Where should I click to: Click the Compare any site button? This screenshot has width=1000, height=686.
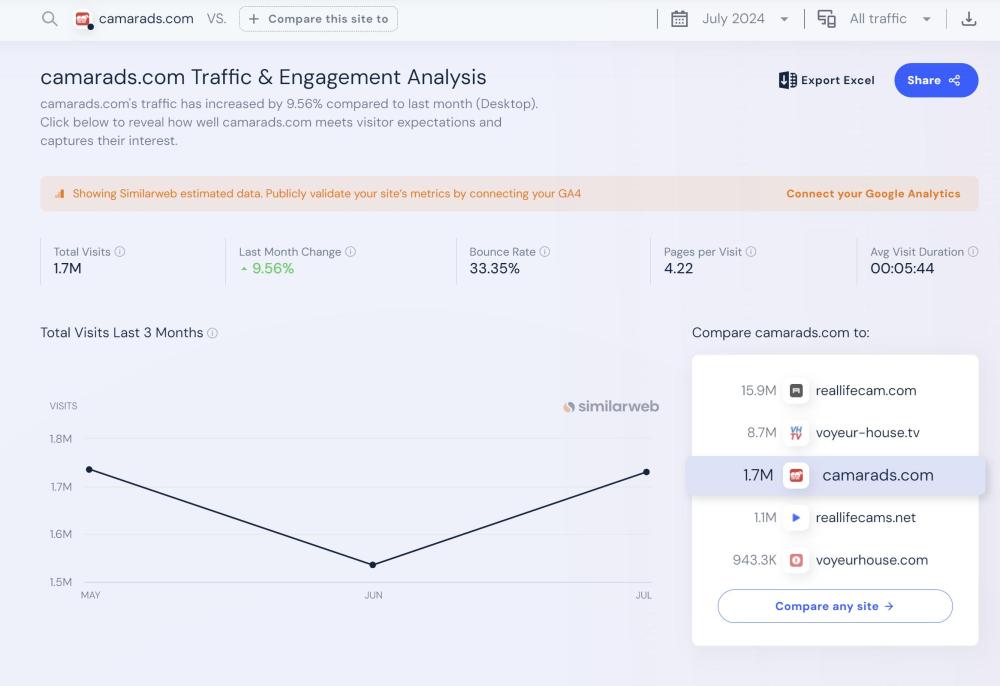pyautogui.click(x=834, y=606)
